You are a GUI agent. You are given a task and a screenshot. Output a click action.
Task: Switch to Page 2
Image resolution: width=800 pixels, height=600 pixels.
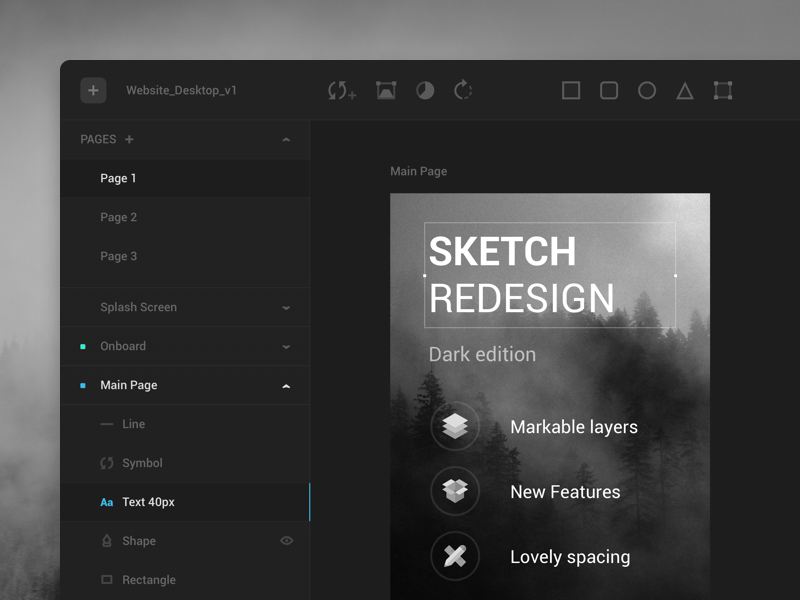pyautogui.click(x=119, y=217)
